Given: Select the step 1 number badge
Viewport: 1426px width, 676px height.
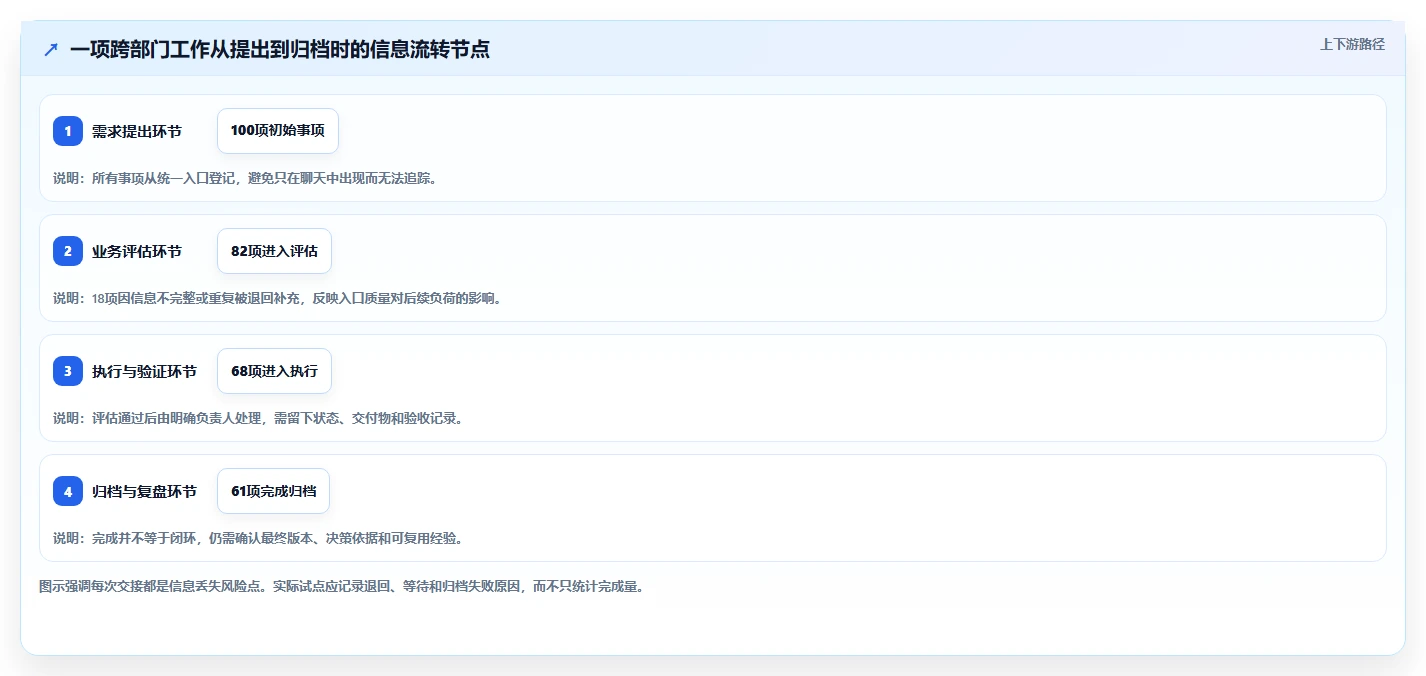Looking at the screenshot, I should pyautogui.click(x=68, y=131).
